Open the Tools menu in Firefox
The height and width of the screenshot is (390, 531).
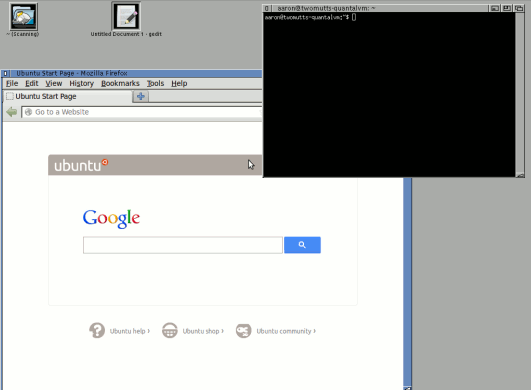click(155, 83)
